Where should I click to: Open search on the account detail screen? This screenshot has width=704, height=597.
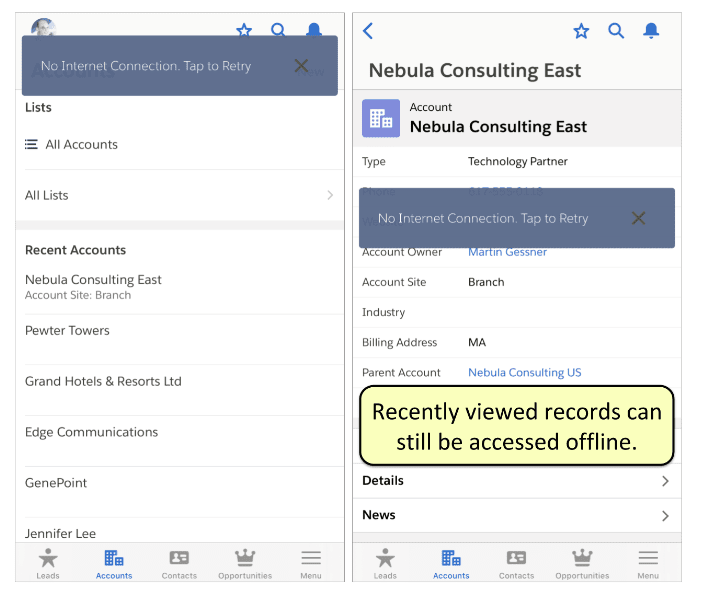point(616,31)
